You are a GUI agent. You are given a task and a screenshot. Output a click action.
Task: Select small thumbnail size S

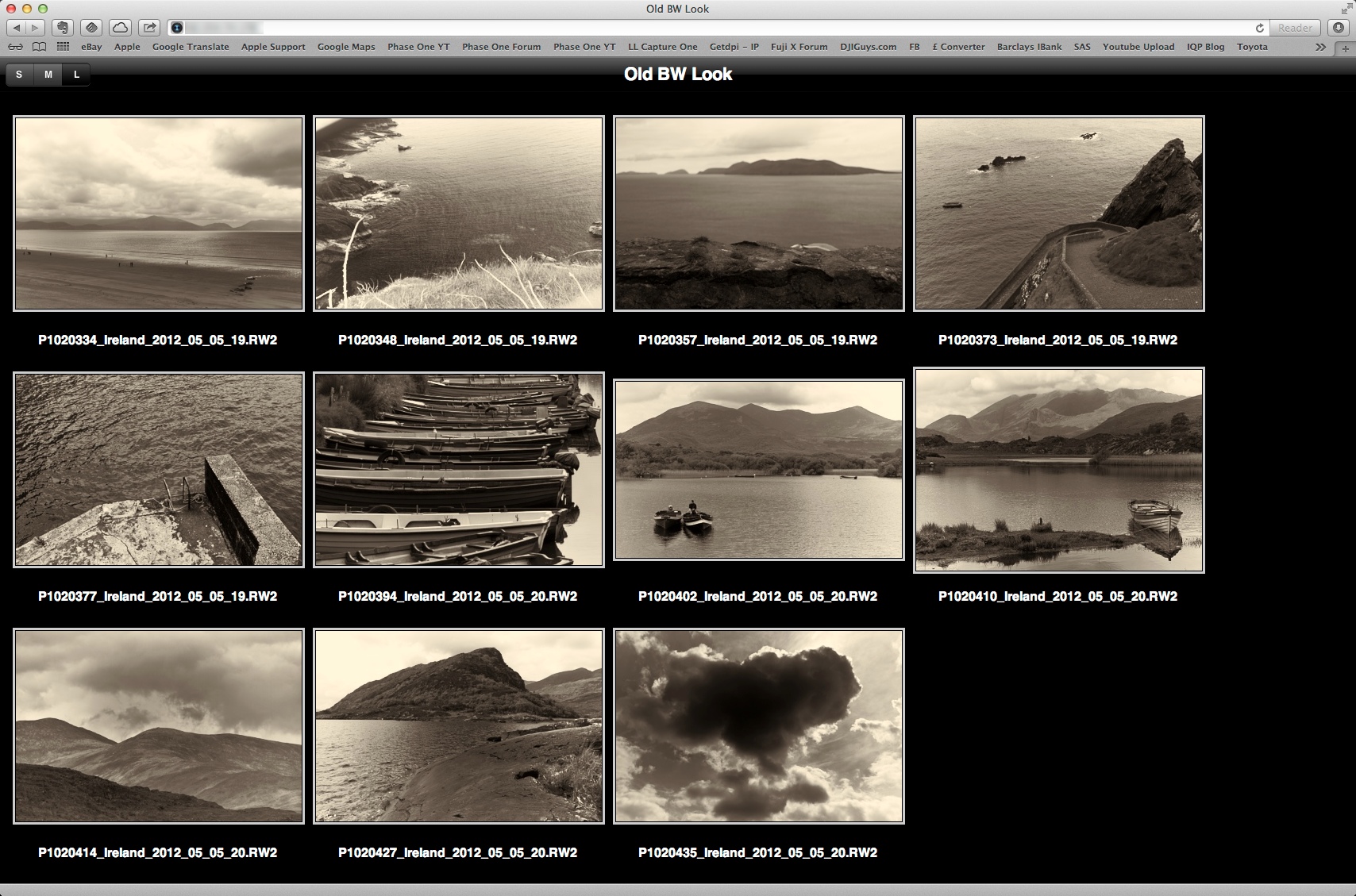tap(19, 75)
